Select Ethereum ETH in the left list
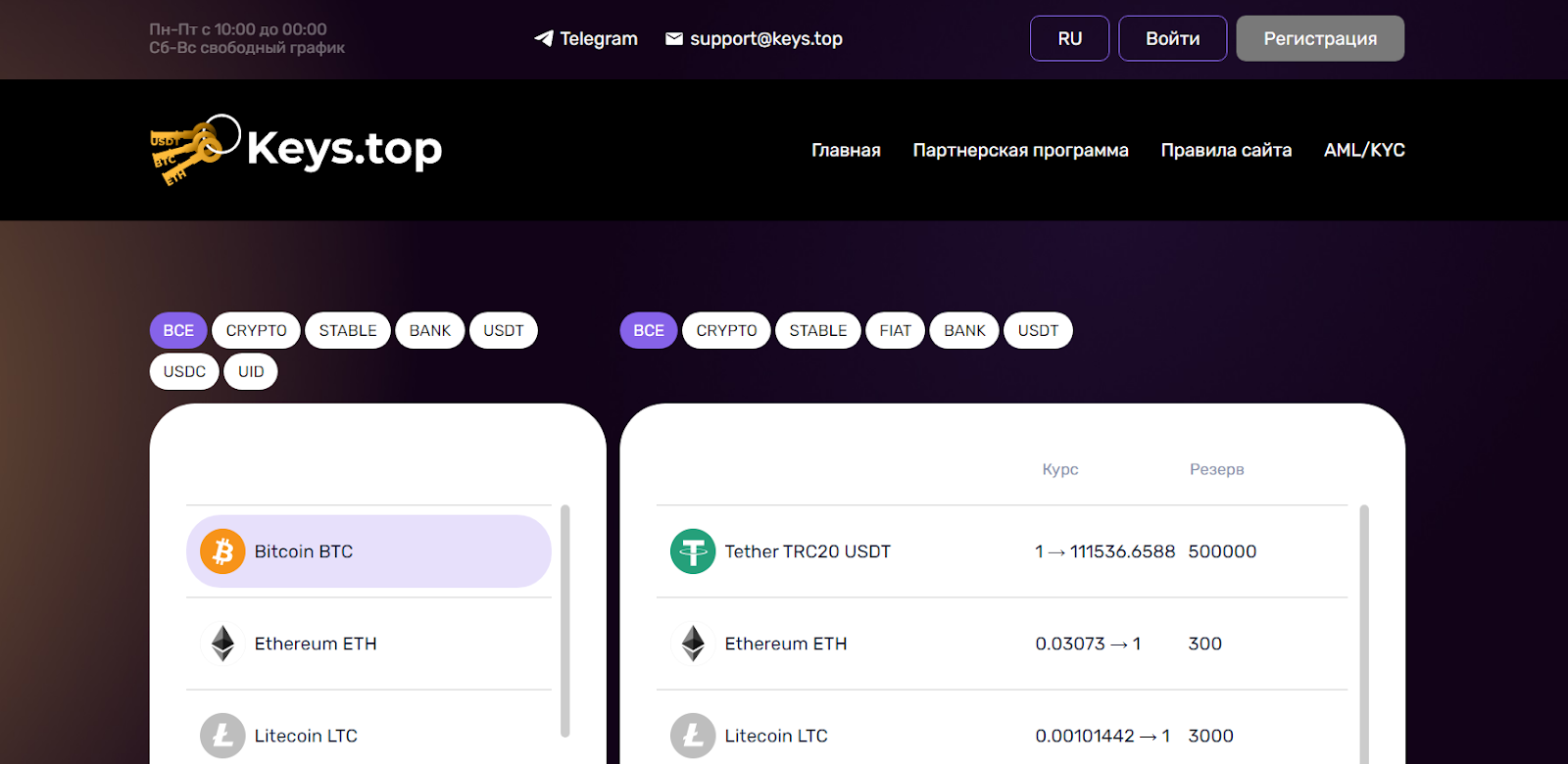The height and width of the screenshot is (764, 1568). pyautogui.click(x=368, y=644)
